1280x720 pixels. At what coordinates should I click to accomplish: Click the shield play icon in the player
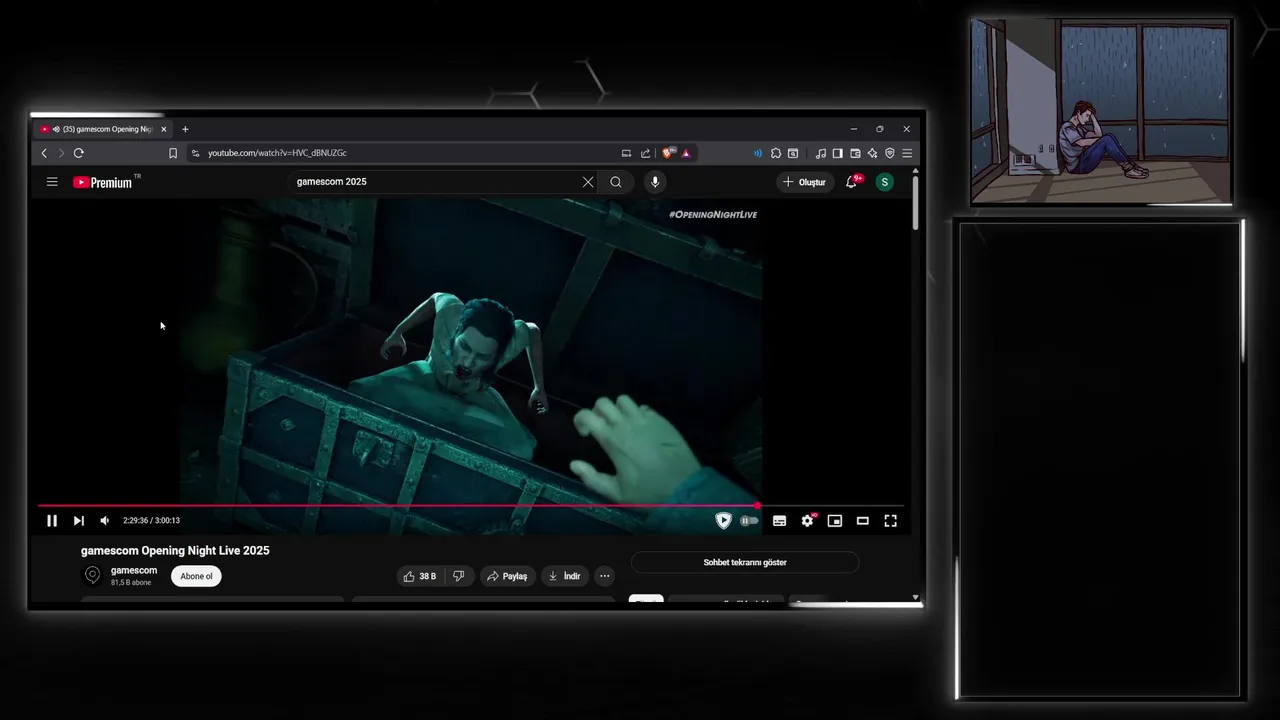723,521
